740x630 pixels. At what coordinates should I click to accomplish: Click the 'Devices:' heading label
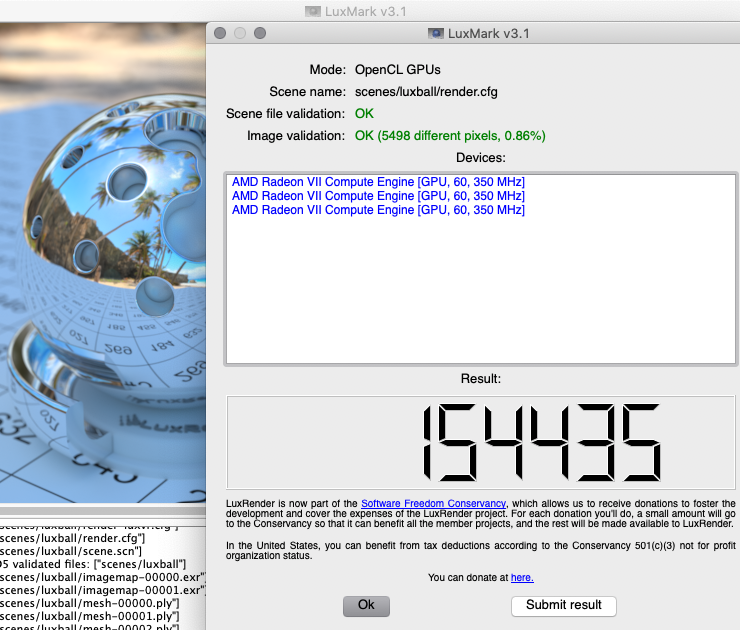coord(480,158)
